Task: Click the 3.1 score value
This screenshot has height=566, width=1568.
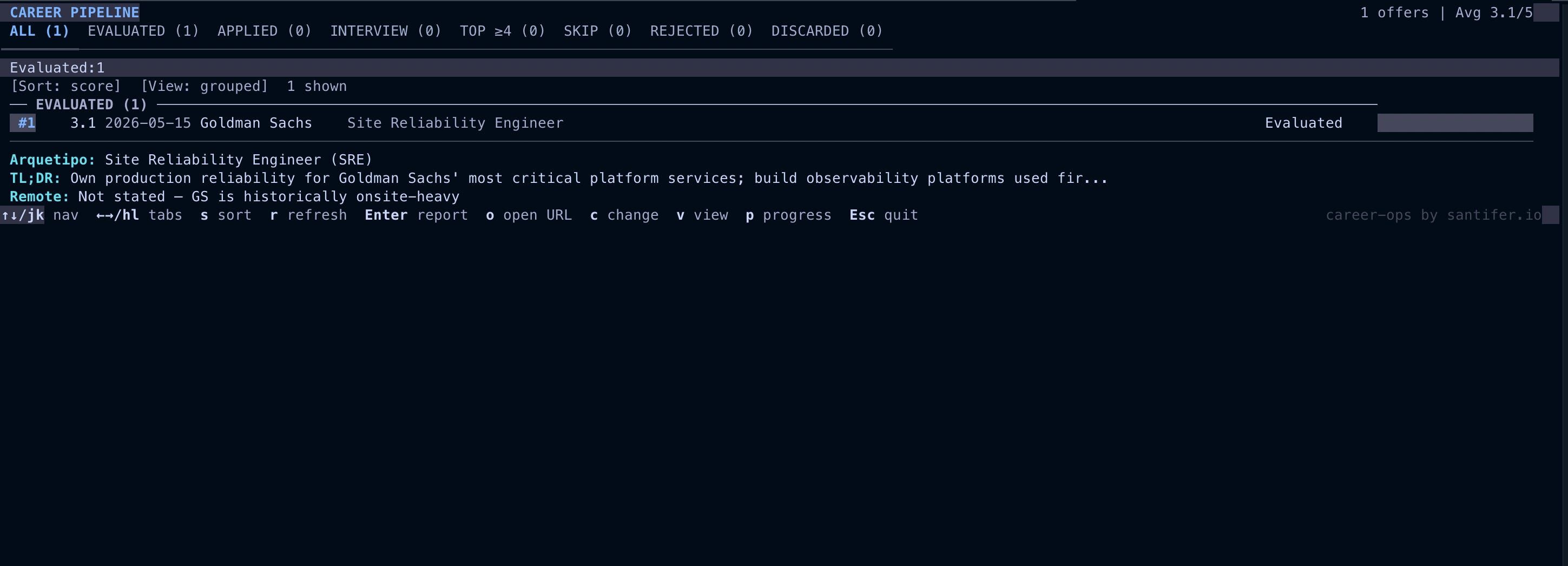Action: [x=83, y=123]
